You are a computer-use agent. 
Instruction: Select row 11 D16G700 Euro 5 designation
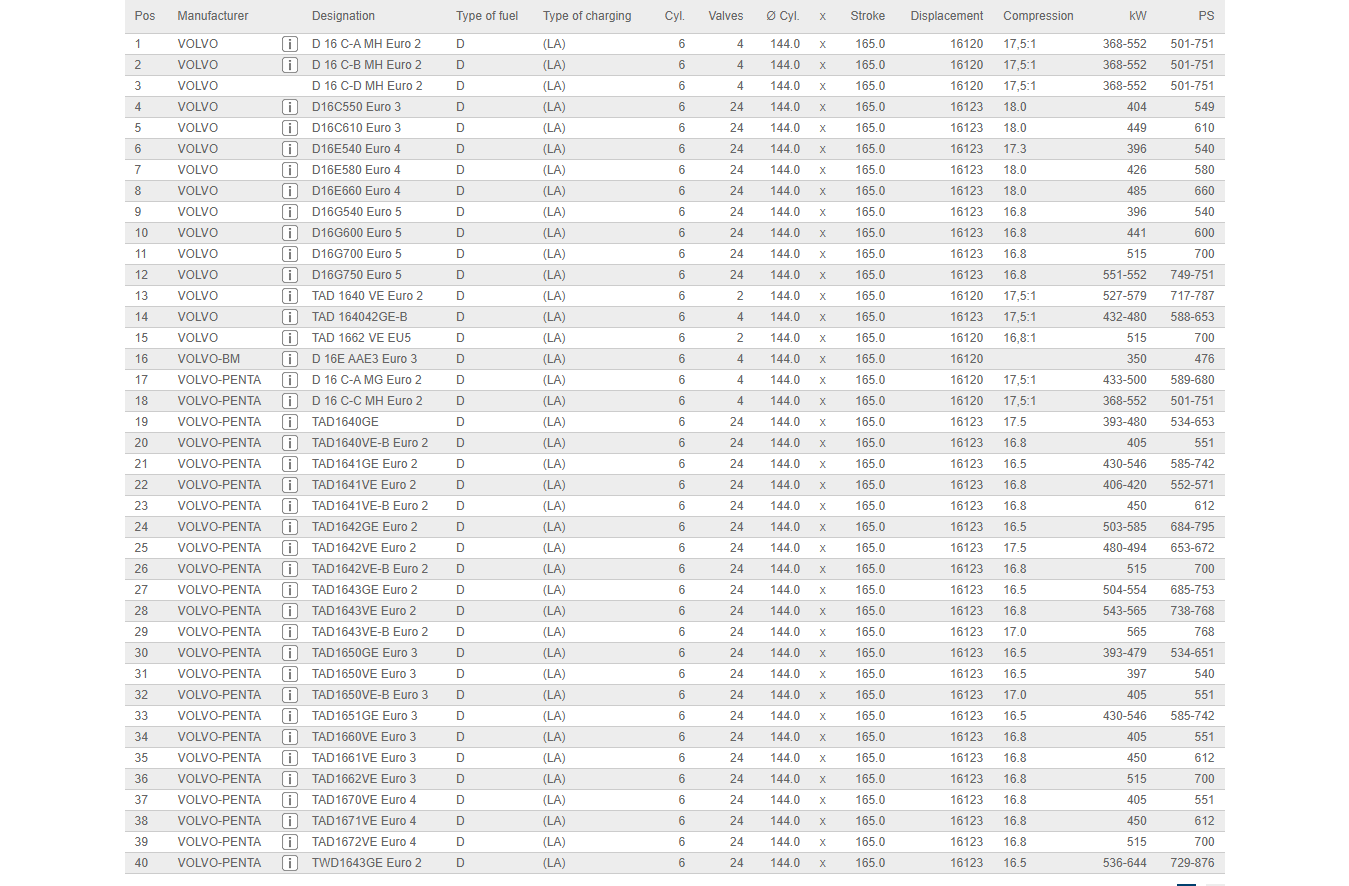pos(357,254)
